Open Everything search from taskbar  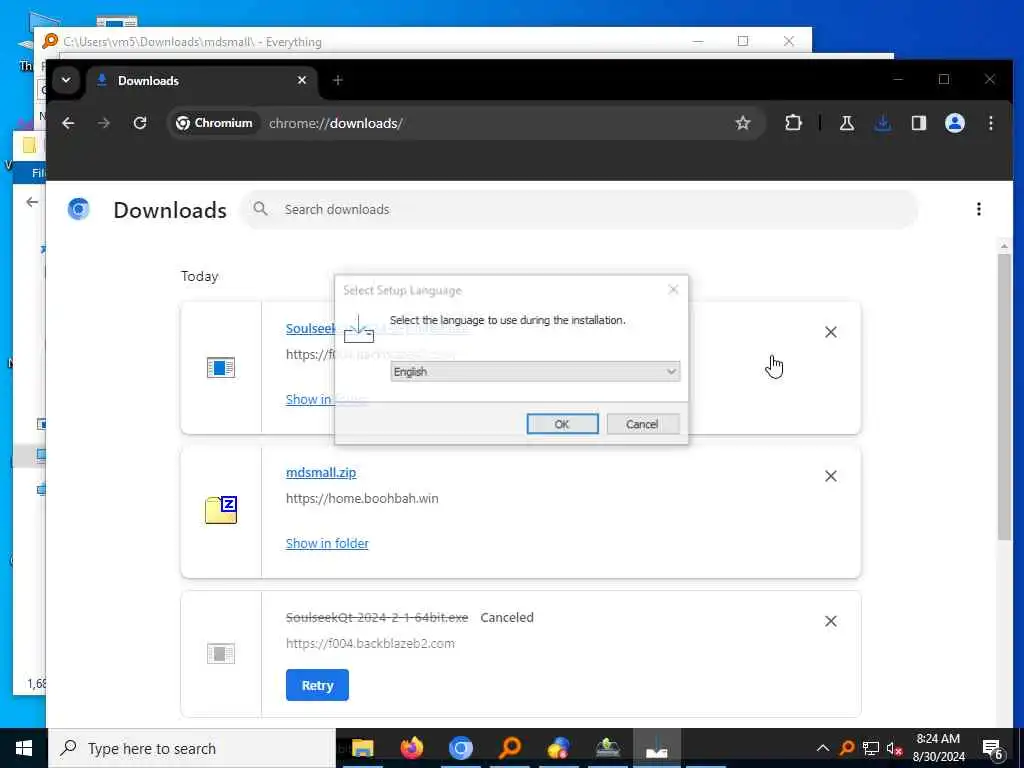(510, 748)
